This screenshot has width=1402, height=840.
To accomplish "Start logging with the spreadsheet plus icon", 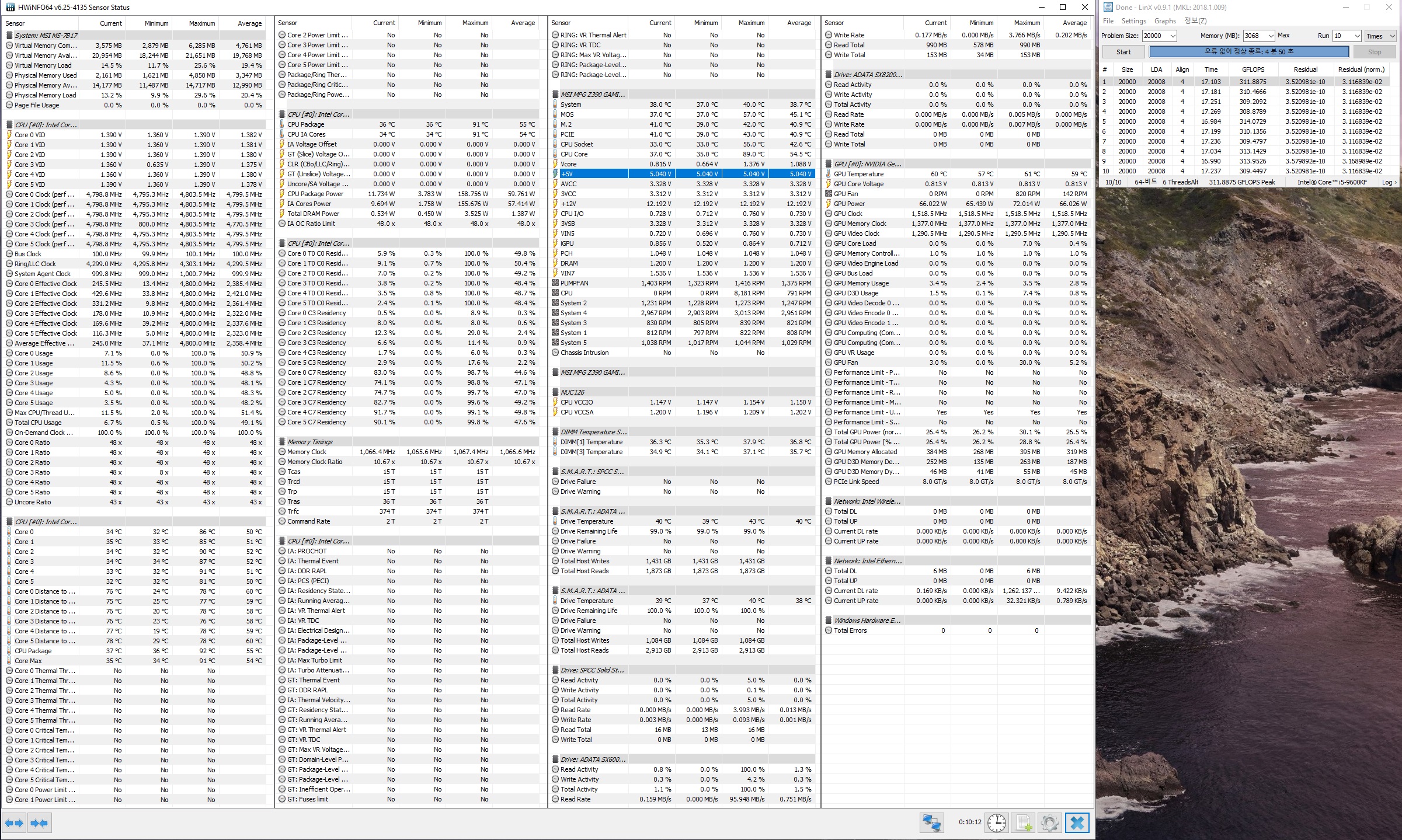I will [1023, 823].
